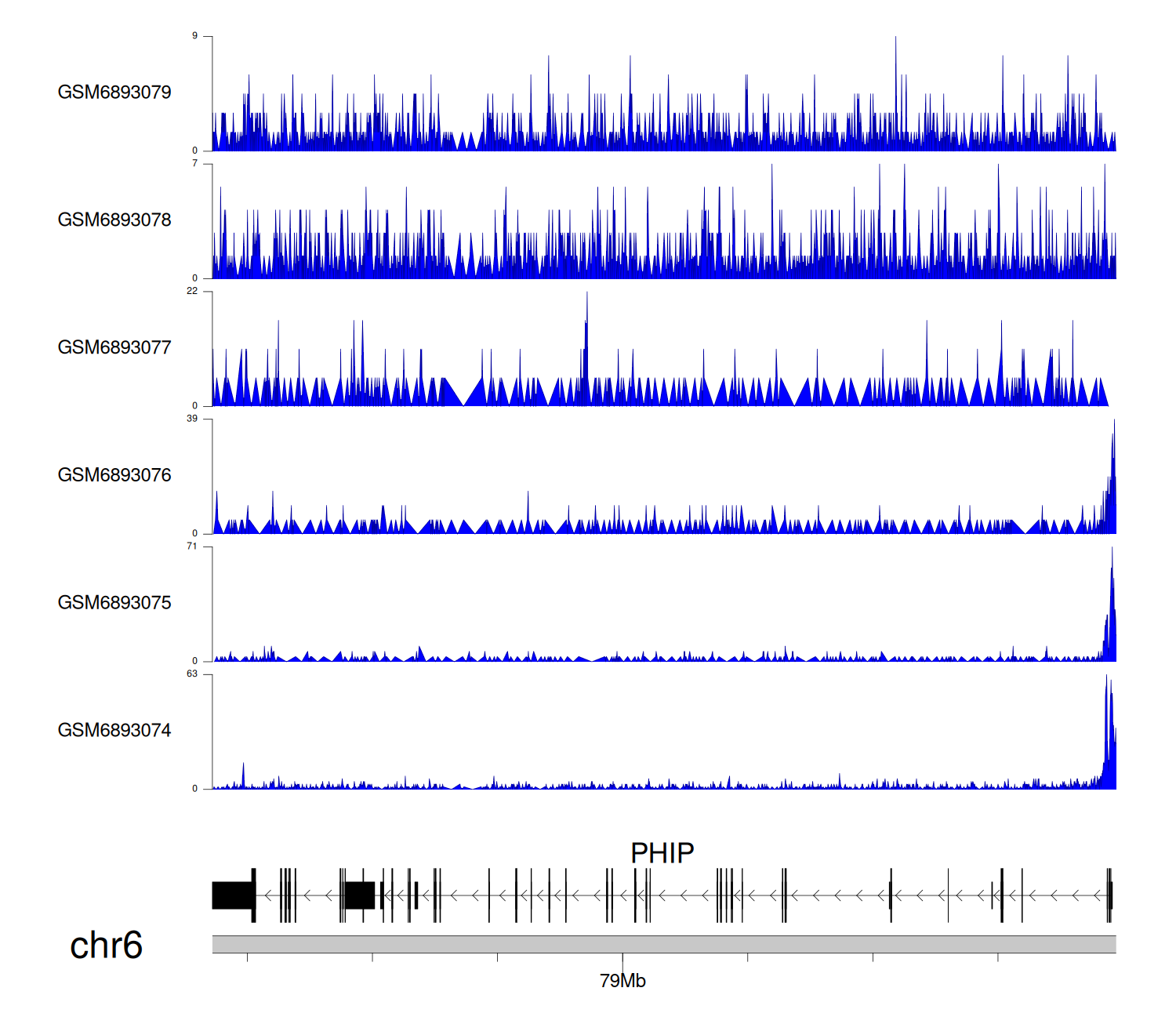The width and height of the screenshot is (1176, 1035).
Task: Click the GSM6893075 track label
Action: point(114,603)
